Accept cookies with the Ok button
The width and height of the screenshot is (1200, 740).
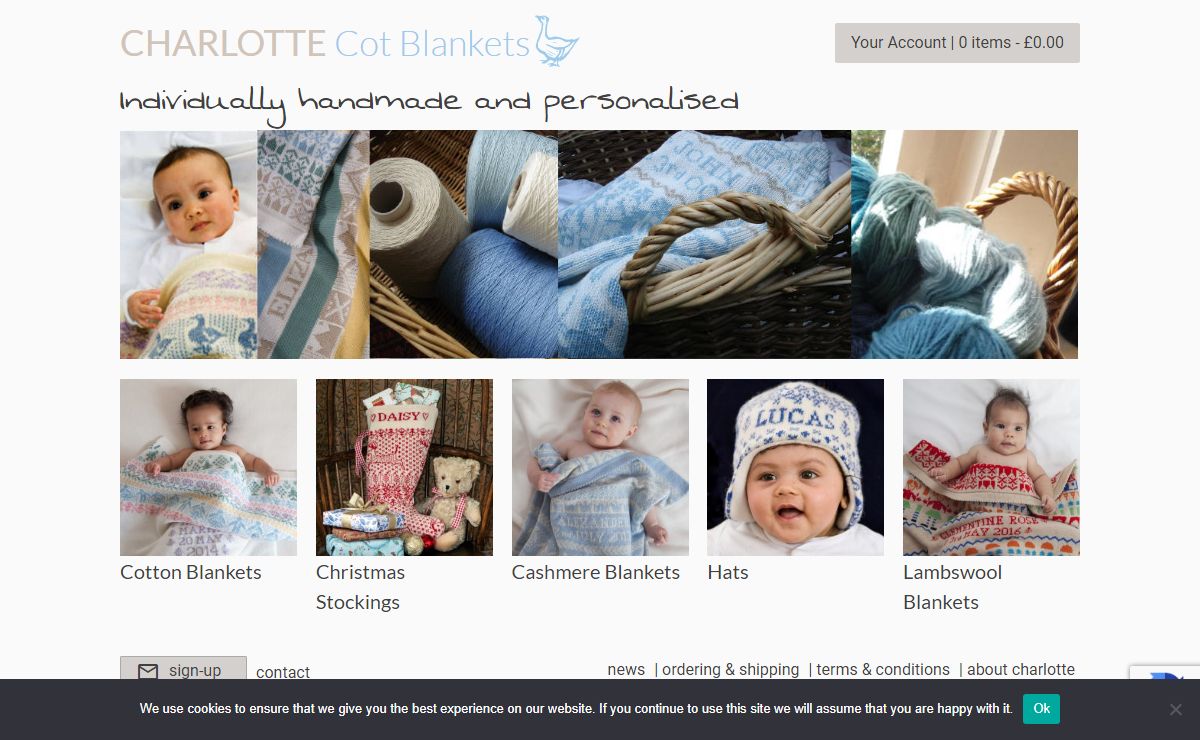(x=1041, y=709)
